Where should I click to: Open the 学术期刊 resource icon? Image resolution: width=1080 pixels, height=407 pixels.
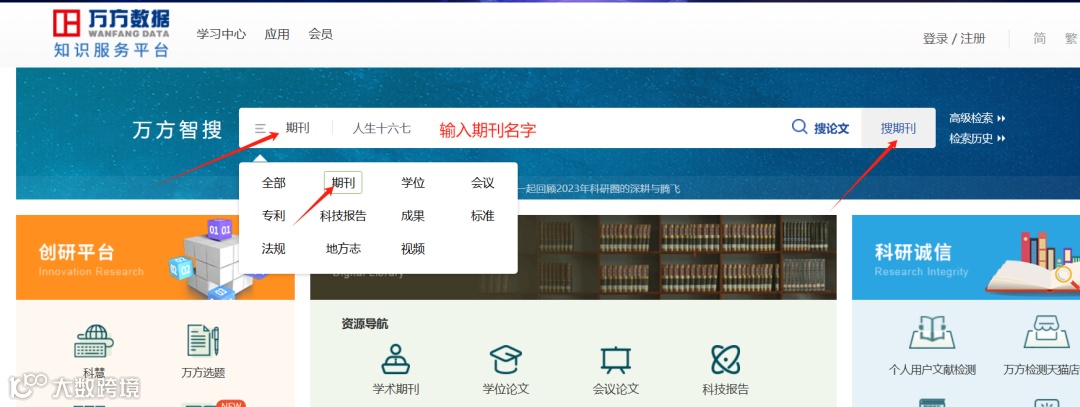pos(396,359)
